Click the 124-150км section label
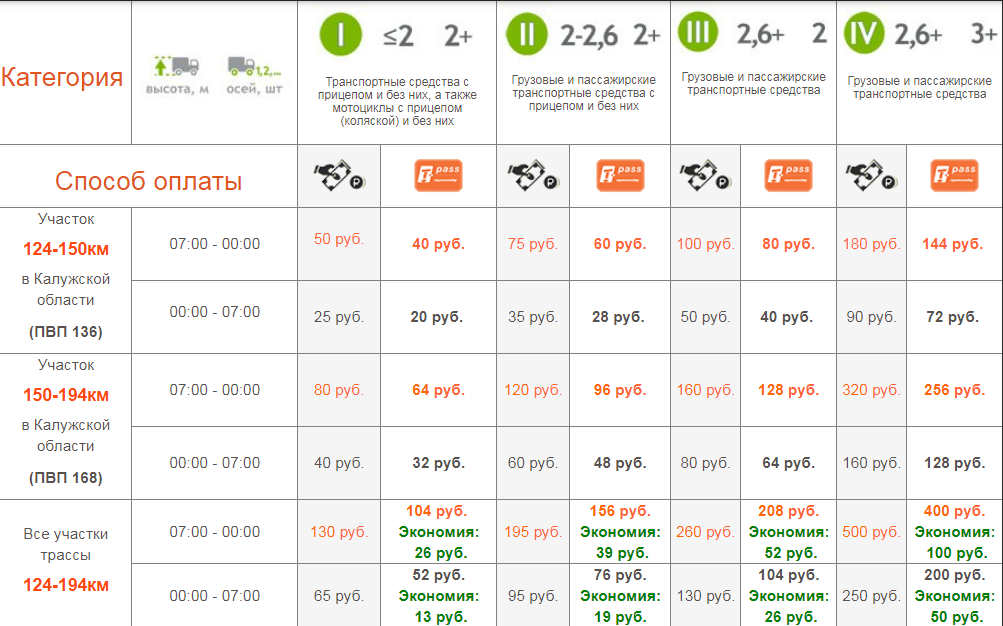This screenshot has width=1003, height=626. pyautogui.click(x=66, y=249)
